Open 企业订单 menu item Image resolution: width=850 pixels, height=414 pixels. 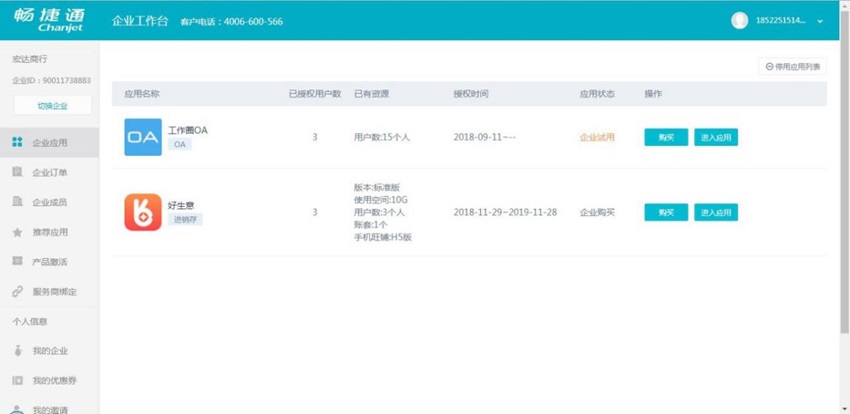pyautogui.click(x=49, y=172)
